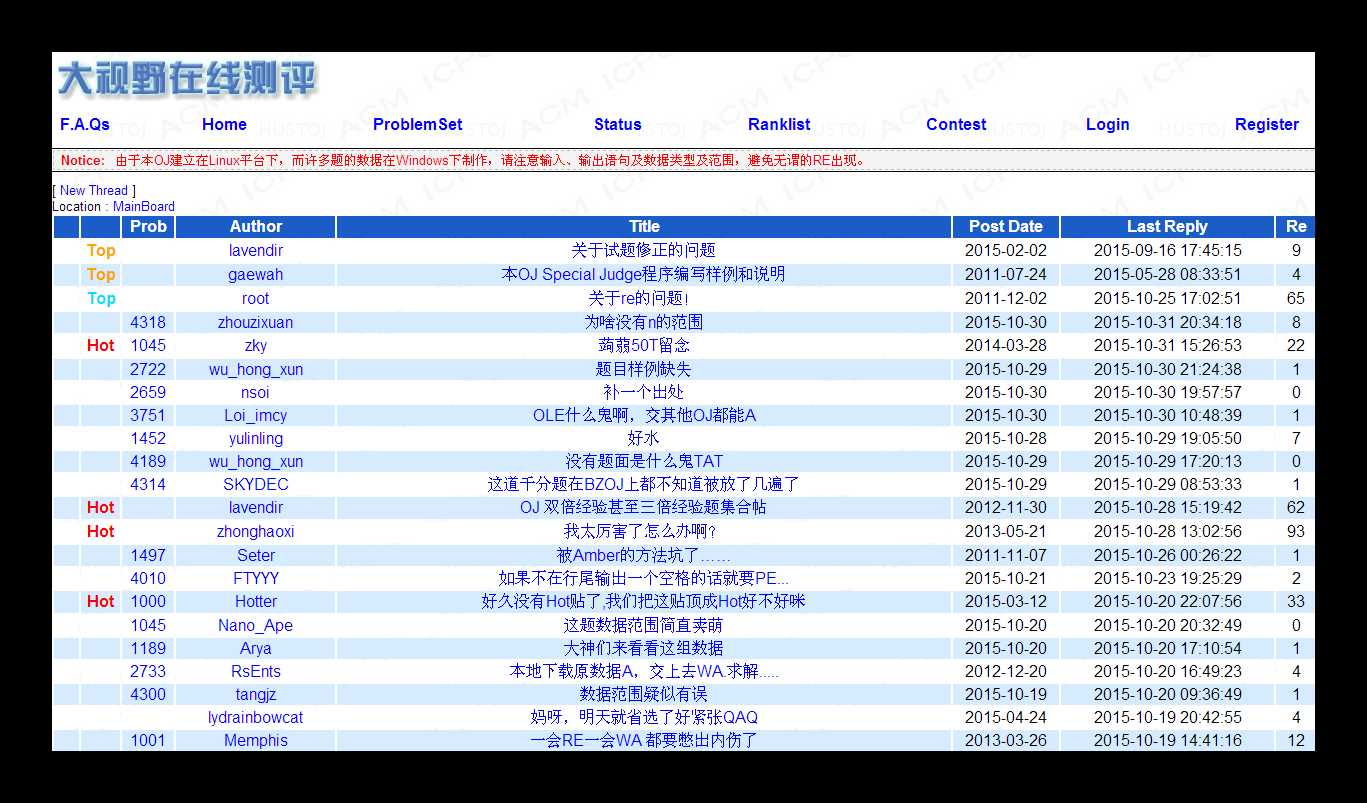
Task: Open thread 我太厉害了怎么办啊?
Action: point(641,531)
